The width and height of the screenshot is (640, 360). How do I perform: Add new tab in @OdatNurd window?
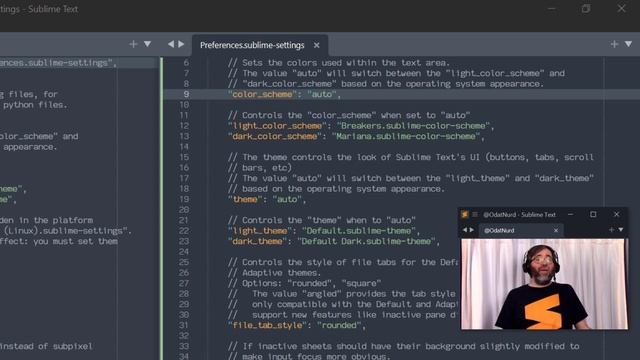click(x=611, y=230)
